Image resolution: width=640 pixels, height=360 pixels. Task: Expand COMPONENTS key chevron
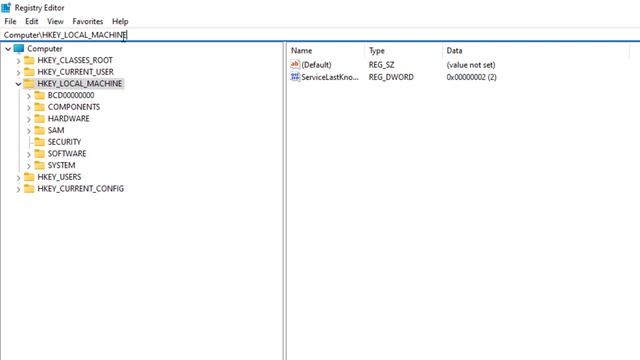29,108
